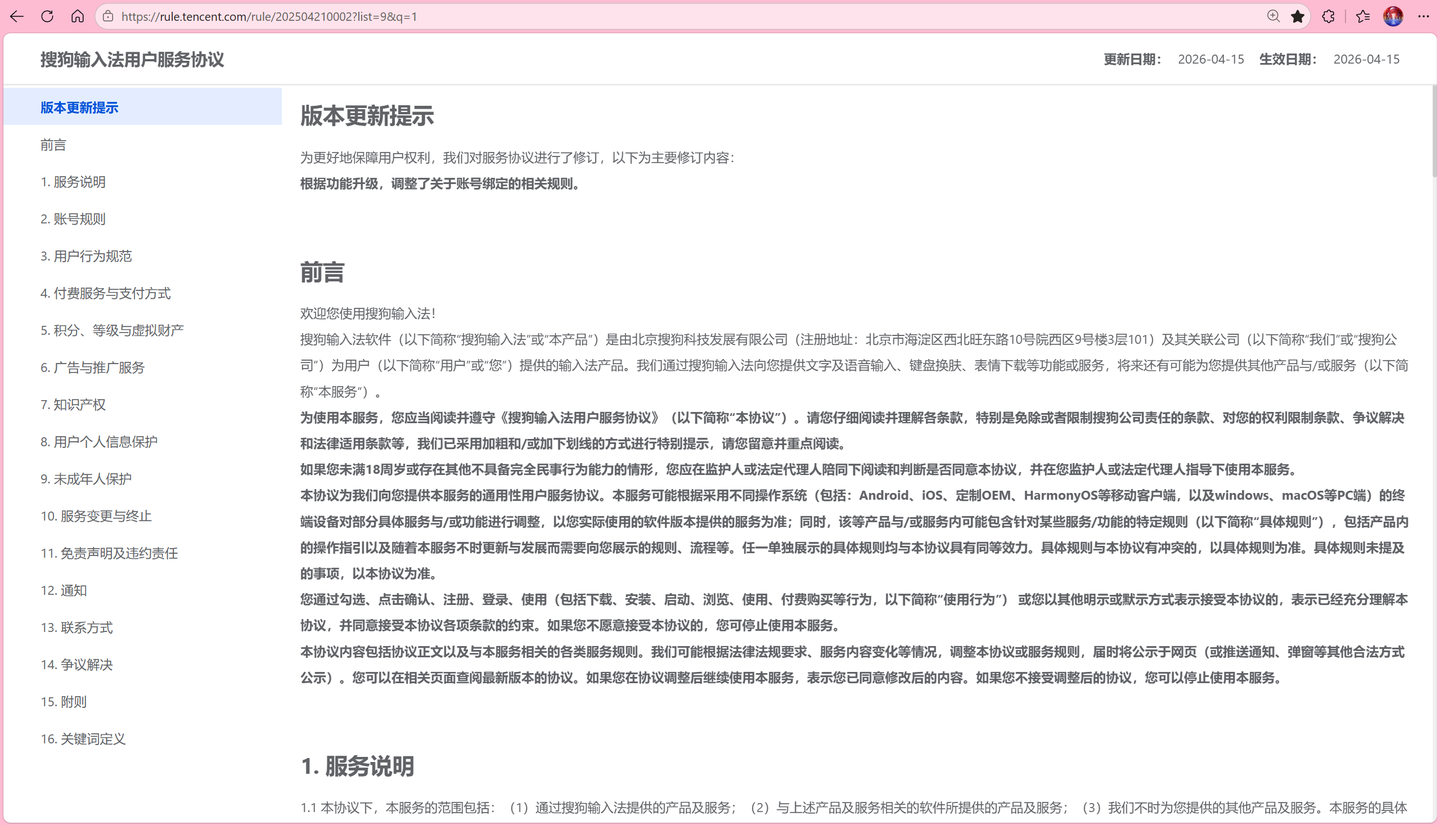Open the browser home page icon
Image resolution: width=1440 pixels, height=825 pixels.
77,16
